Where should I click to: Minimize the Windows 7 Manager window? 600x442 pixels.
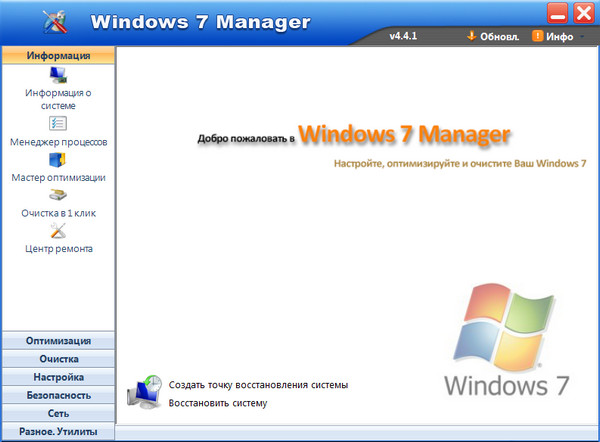[557, 13]
